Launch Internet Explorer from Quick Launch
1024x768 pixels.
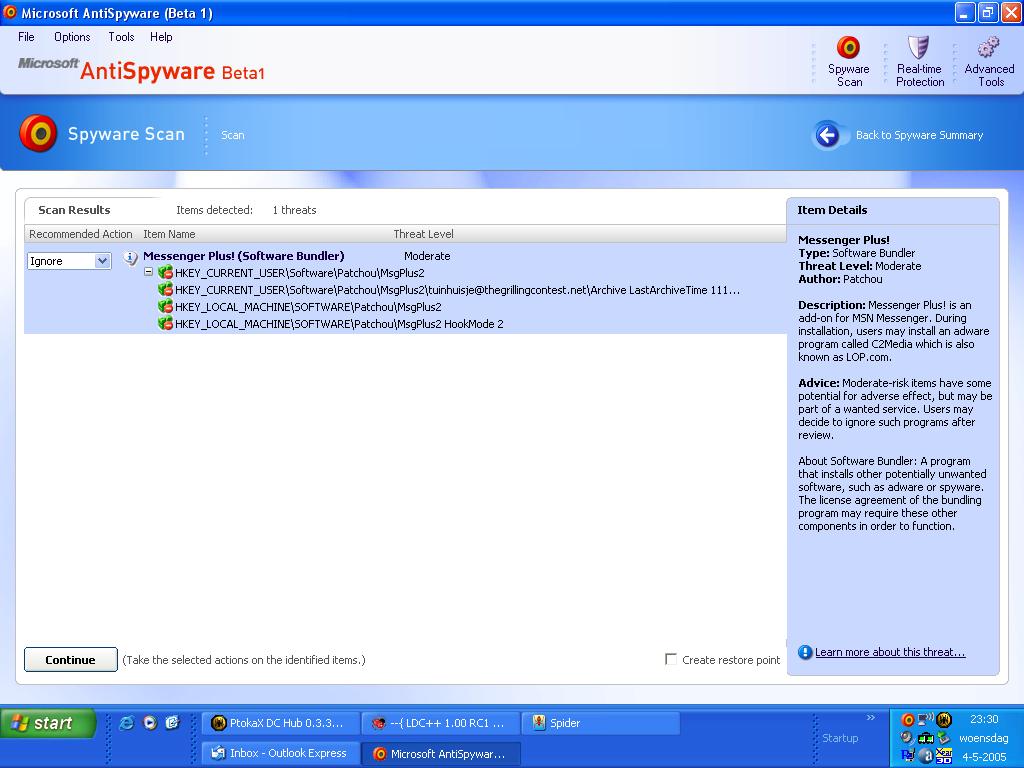click(x=127, y=722)
